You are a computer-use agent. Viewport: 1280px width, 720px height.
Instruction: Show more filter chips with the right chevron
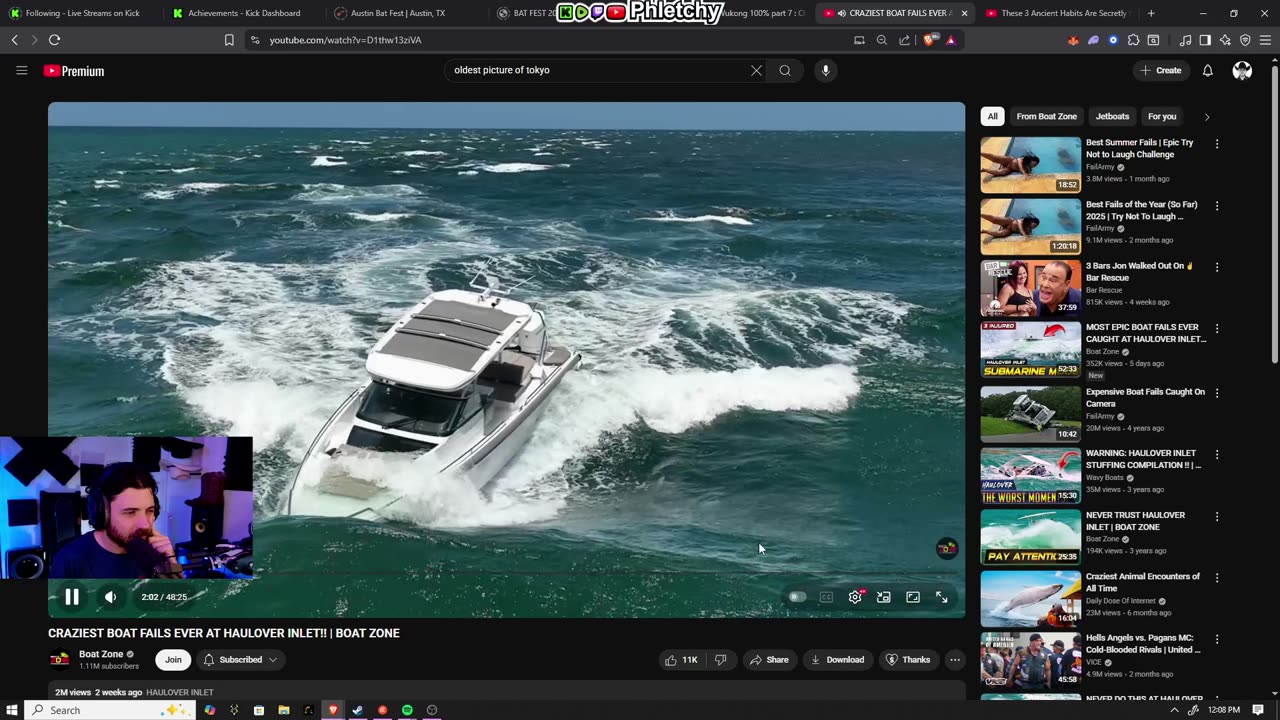coord(1206,116)
